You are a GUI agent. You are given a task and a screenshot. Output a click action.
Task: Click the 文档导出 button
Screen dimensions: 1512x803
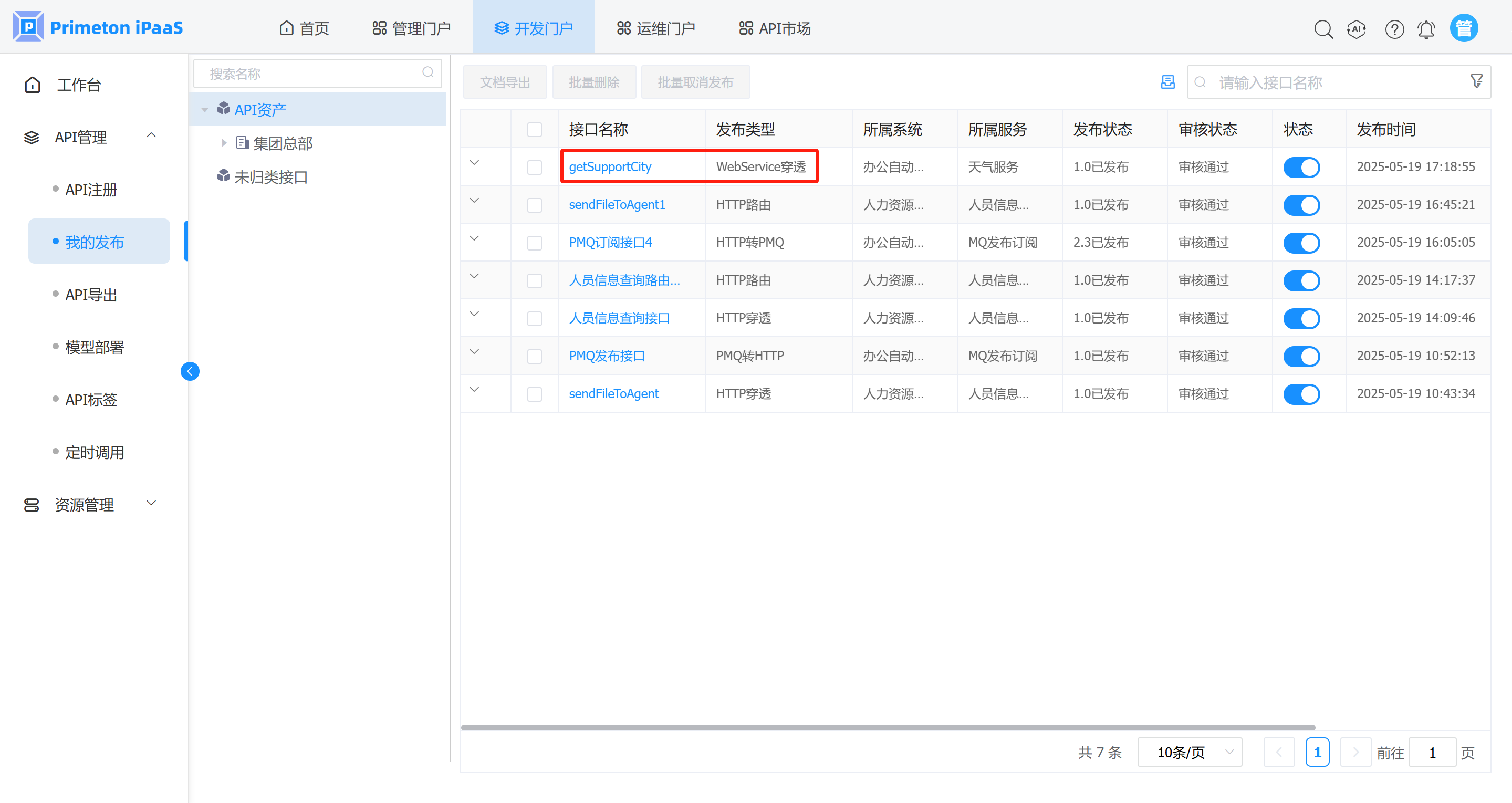click(x=505, y=82)
